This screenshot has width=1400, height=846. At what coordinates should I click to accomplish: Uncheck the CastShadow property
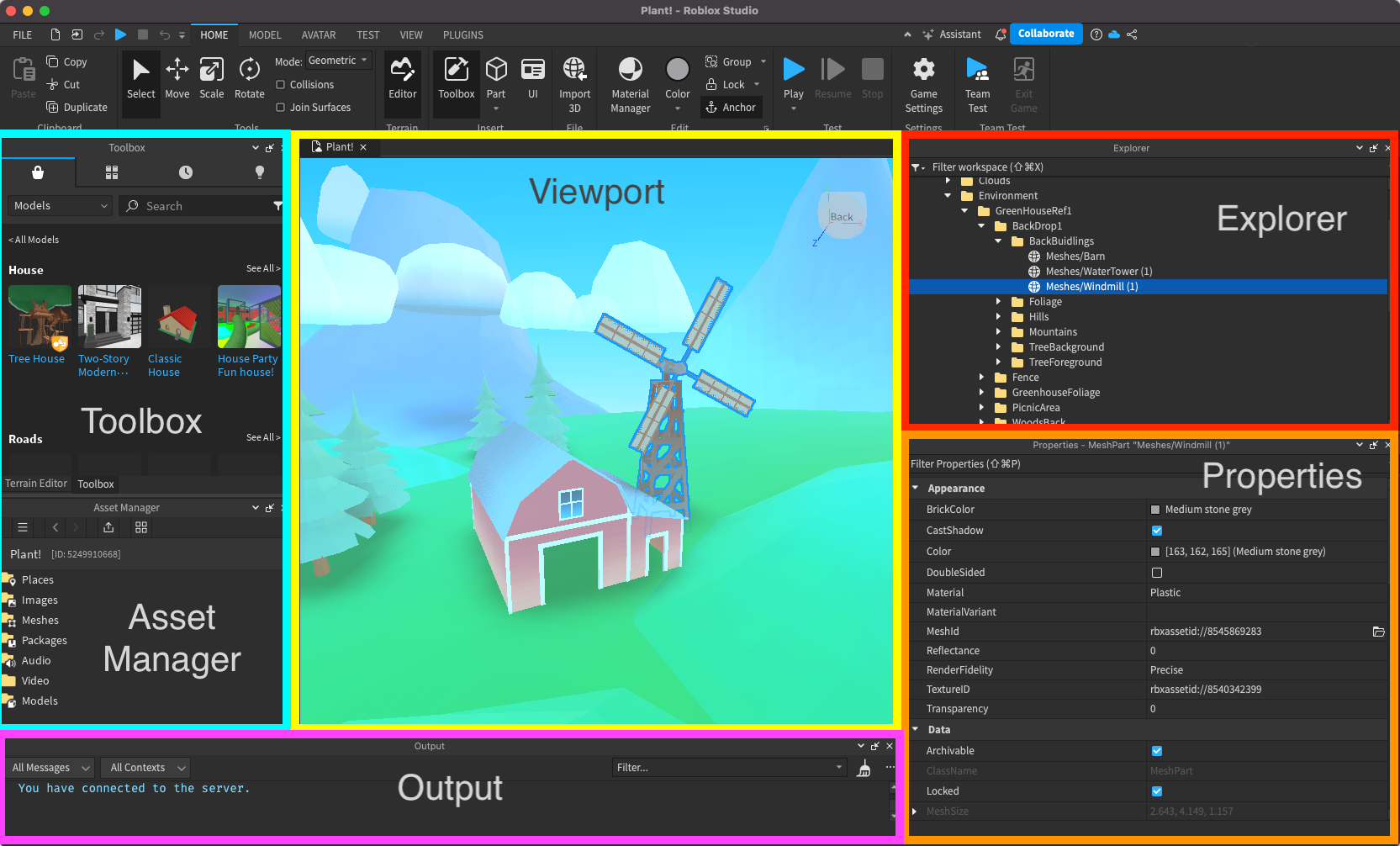1157,531
